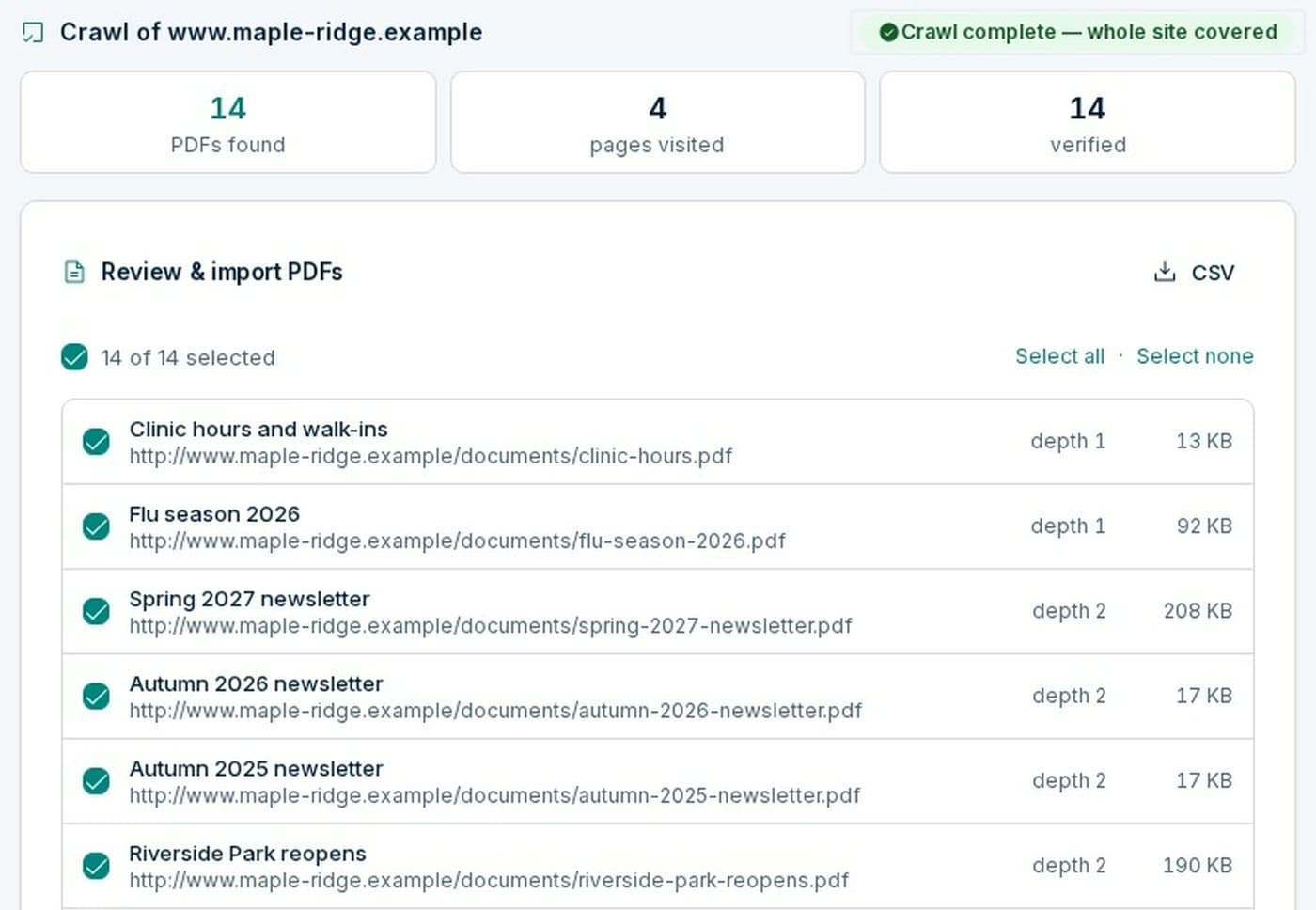Image resolution: width=1316 pixels, height=910 pixels.
Task: Click the Spring 2027 newsletter title
Action: coord(249,599)
